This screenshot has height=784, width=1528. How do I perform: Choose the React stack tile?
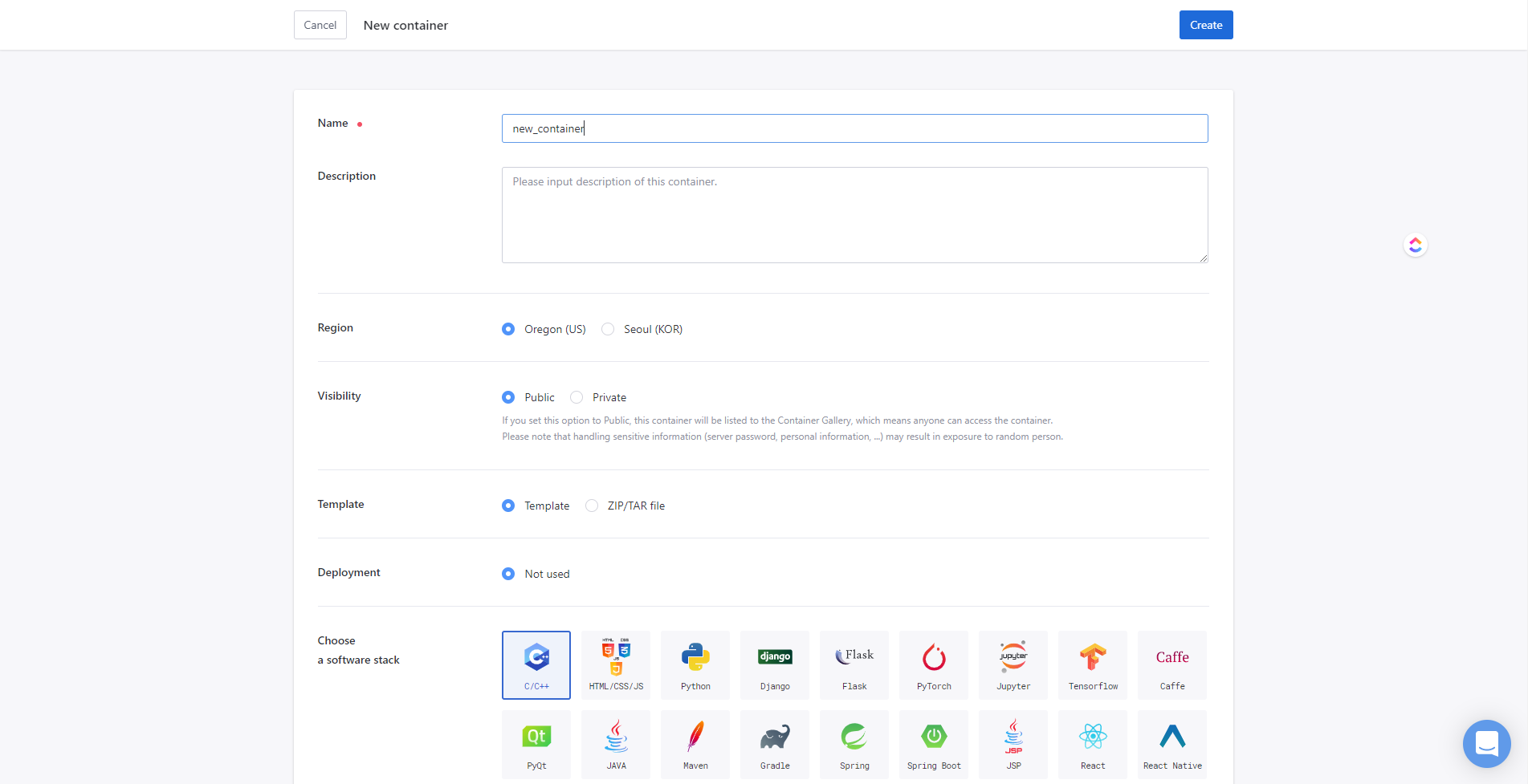[1093, 745]
